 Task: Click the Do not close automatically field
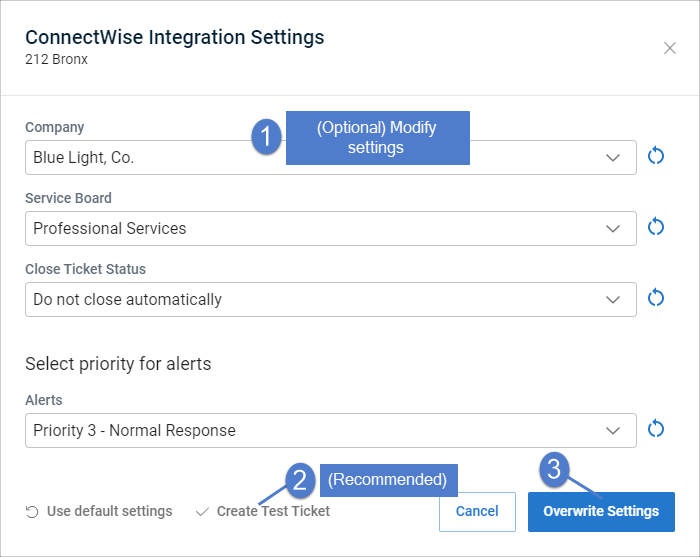(x=331, y=299)
